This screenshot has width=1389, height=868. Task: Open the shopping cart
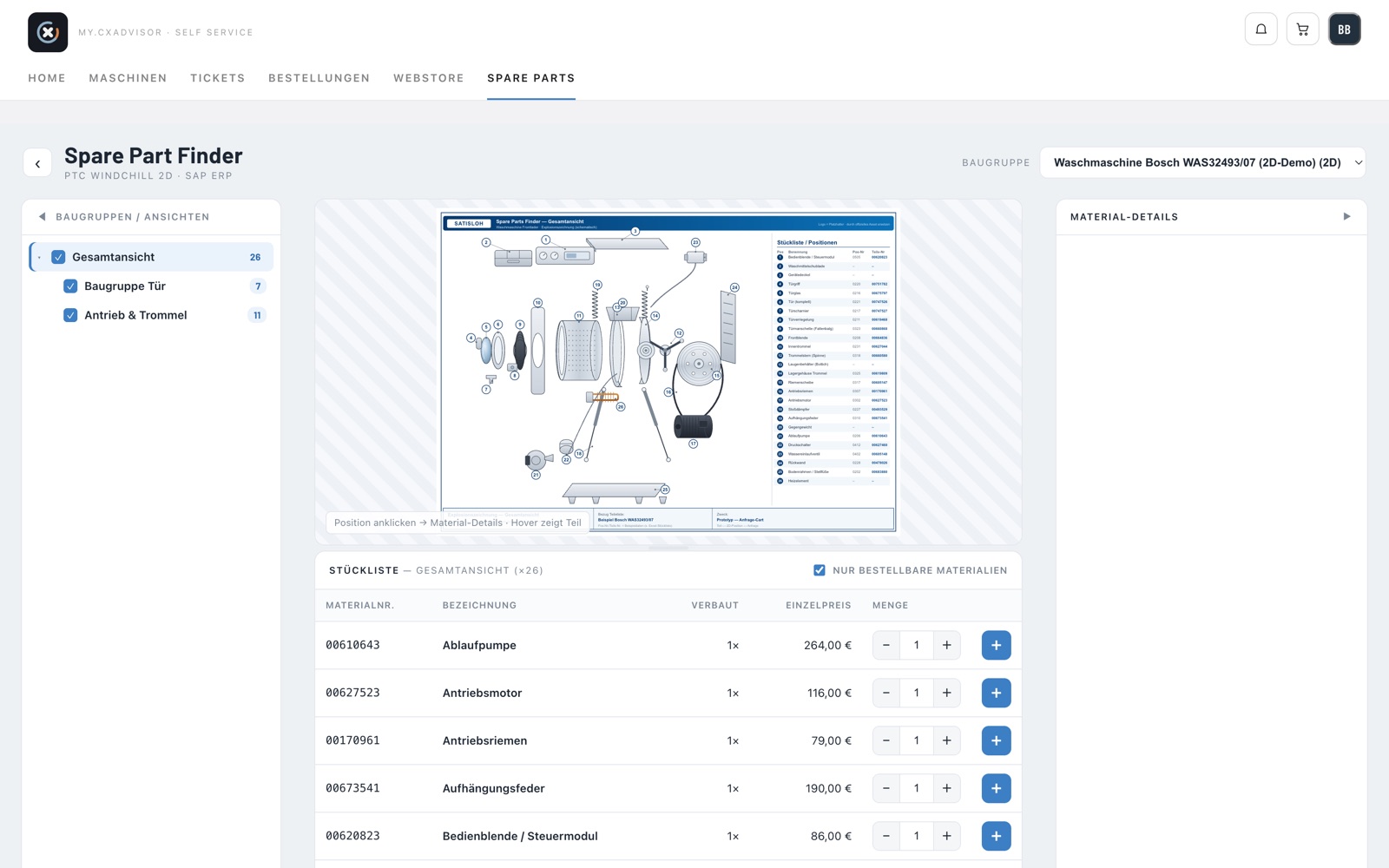click(1302, 30)
